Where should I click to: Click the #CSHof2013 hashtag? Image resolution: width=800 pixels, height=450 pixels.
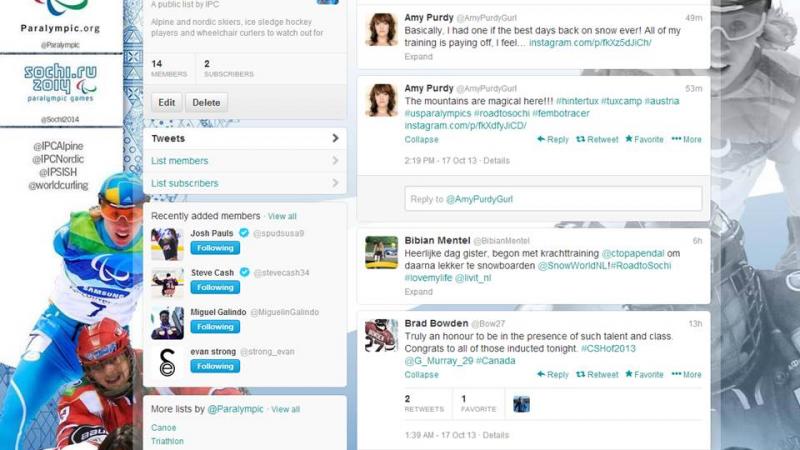click(x=608, y=348)
